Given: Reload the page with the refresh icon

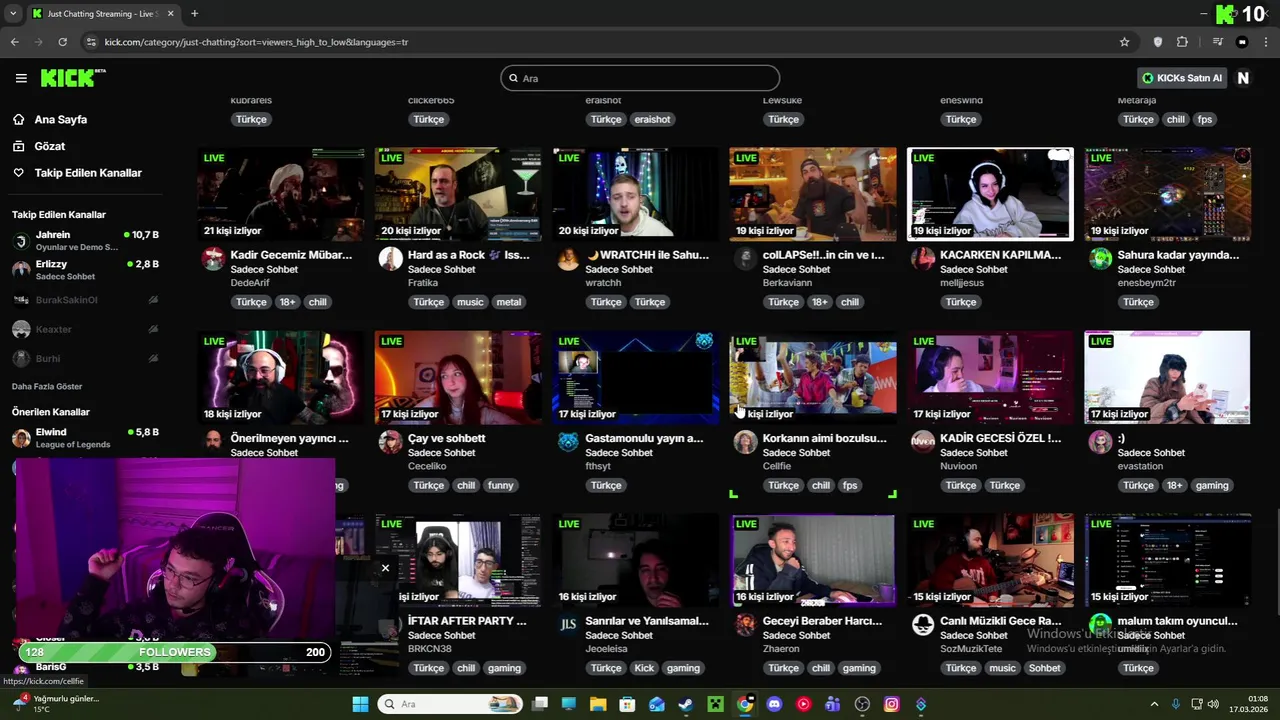Looking at the screenshot, I should pyautogui.click(x=62, y=42).
